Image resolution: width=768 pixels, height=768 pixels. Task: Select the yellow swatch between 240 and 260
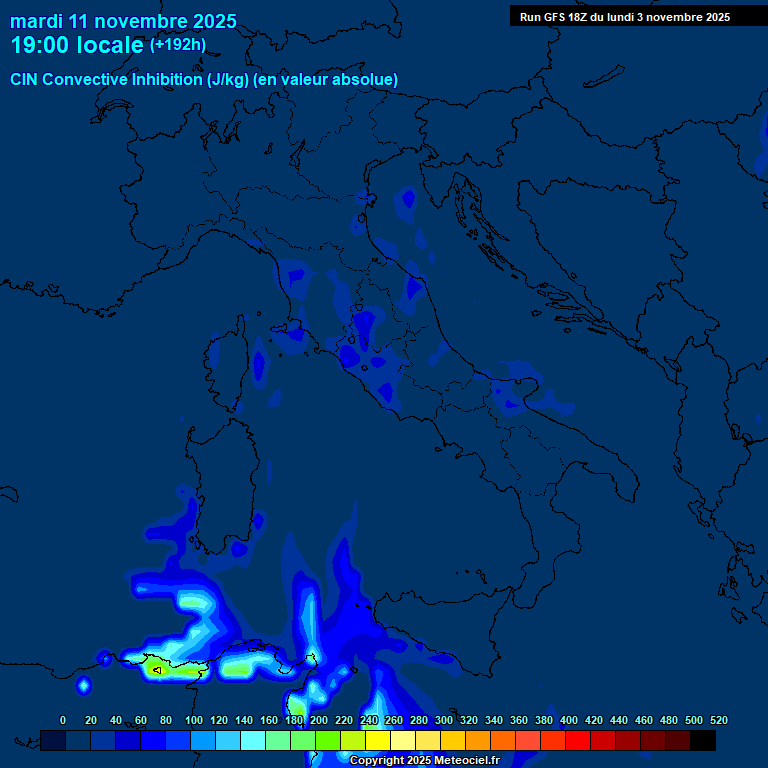378,741
